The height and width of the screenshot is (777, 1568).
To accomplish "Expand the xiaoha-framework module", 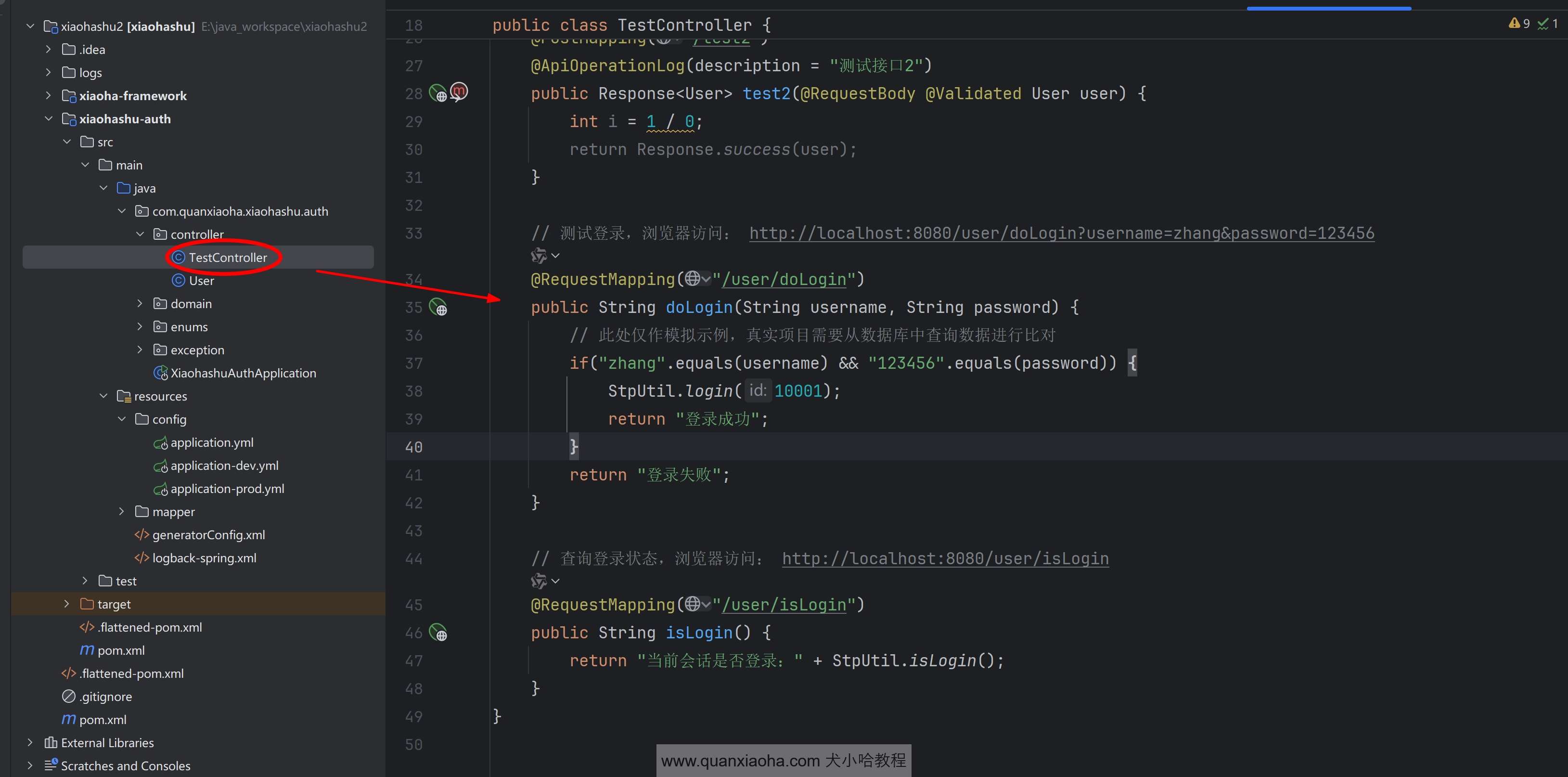I will (49, 96).
